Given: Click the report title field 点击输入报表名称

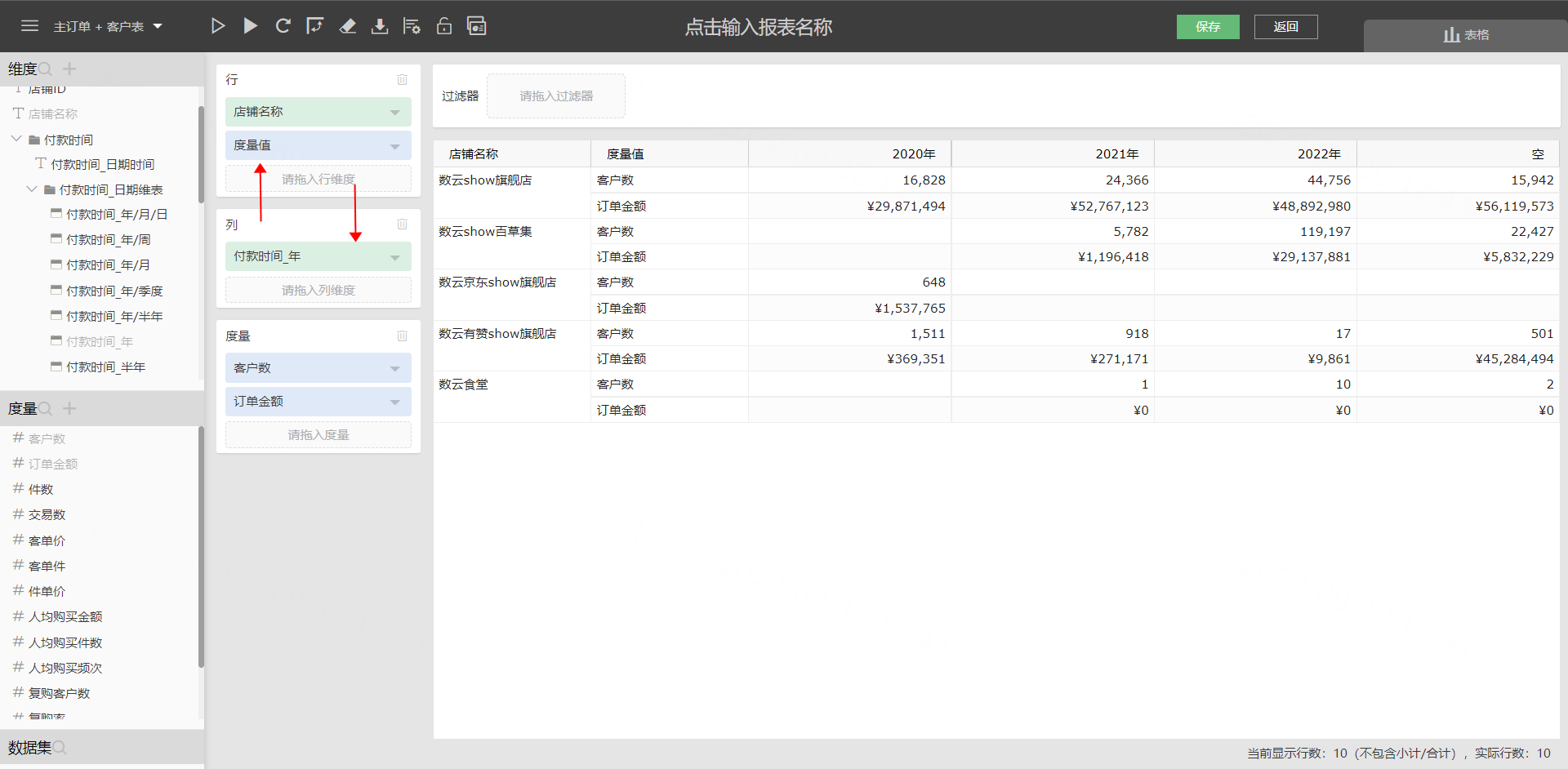Looking at the screenshot, I should coord(758,27).
